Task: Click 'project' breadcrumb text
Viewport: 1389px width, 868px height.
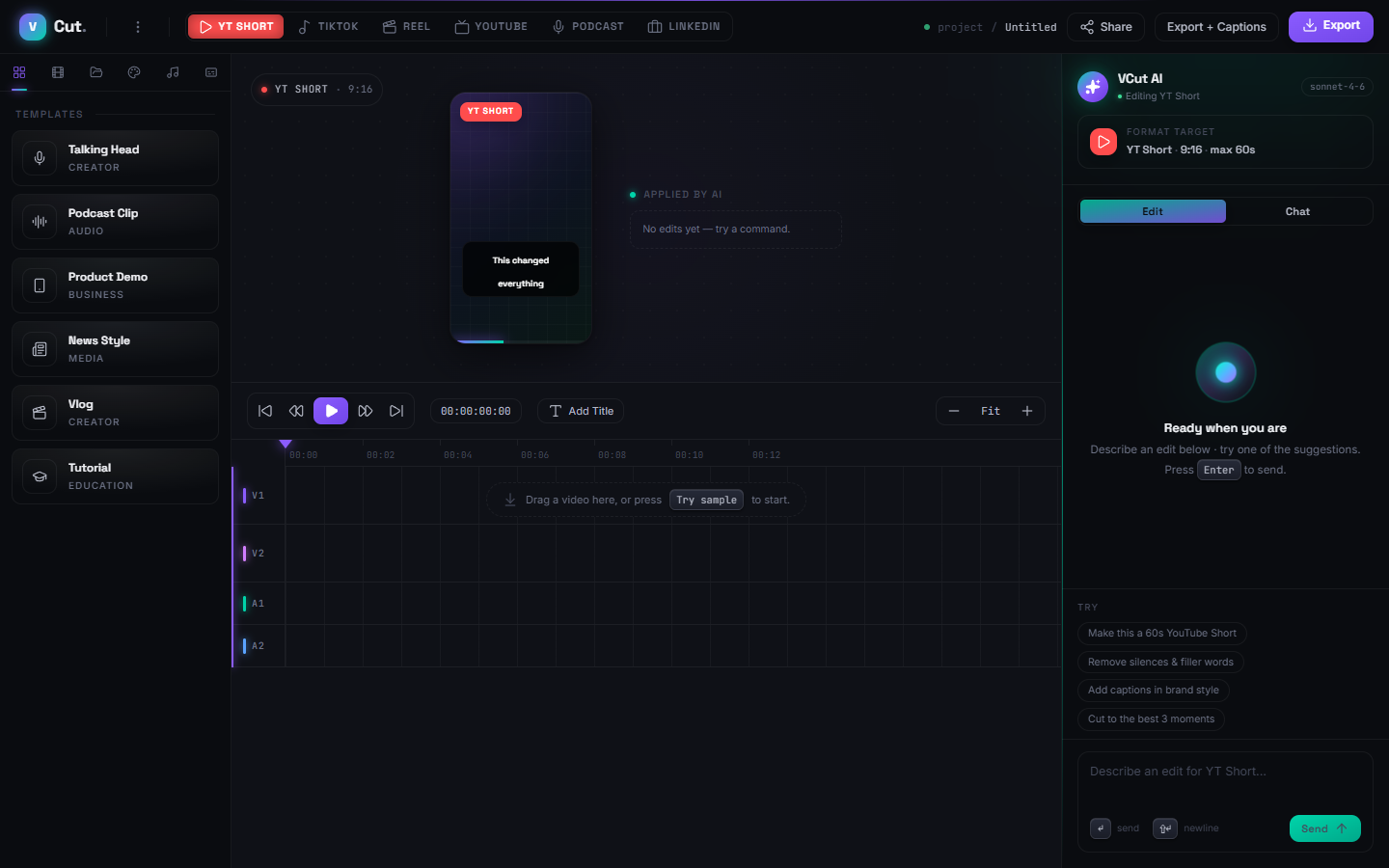Action: click(961, 27)
